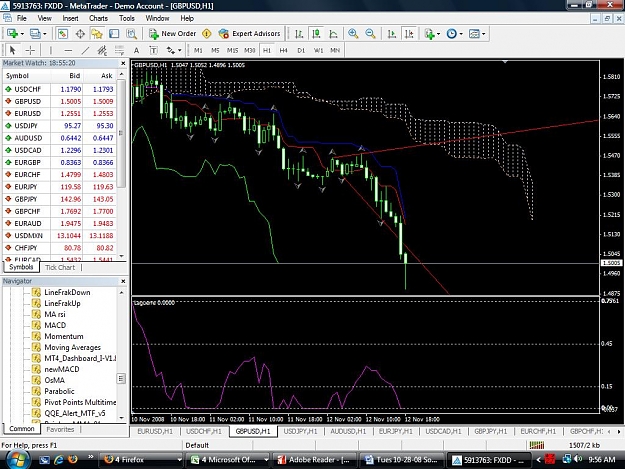The height and width of the screenshot is (469, 625).
Task: Select the Cursor arrow tool
Action: click(12, 50)
